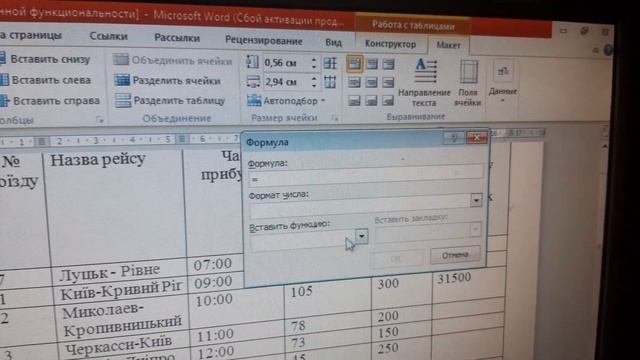Click Insert Left (Вставить слева)
The width and height of the screenshot is (640, 360).
tap(46, 80)
